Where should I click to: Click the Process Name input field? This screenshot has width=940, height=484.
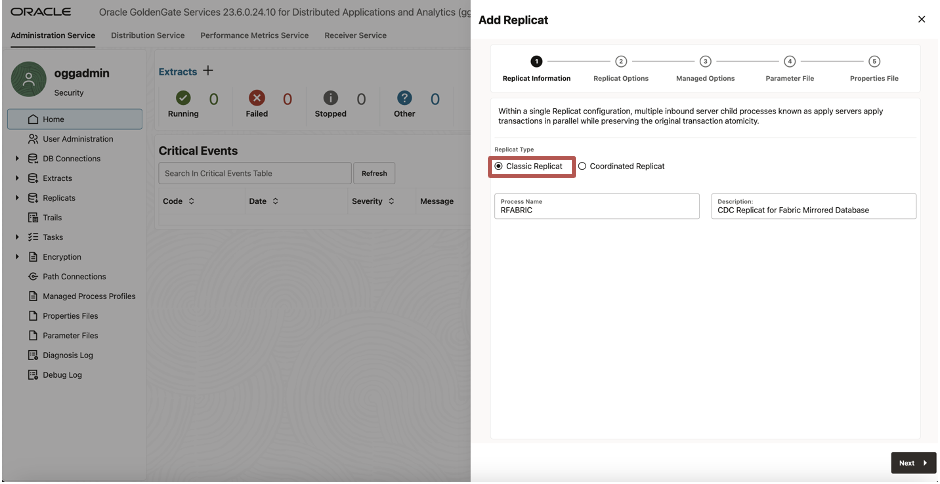click(x=597, y=209)
